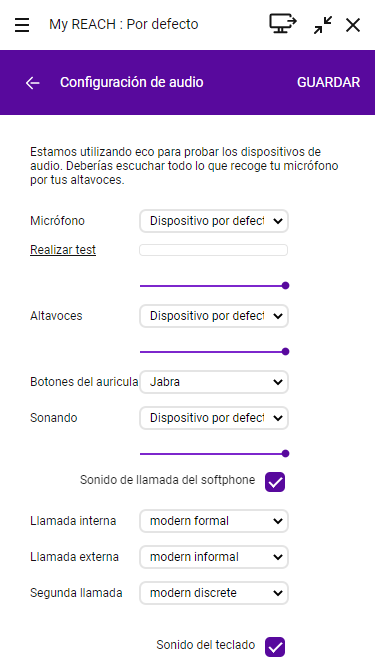This screenshot has width=375, height=667.
Task: Click the microphone test level bar
Action: click(x=213, y=250)
